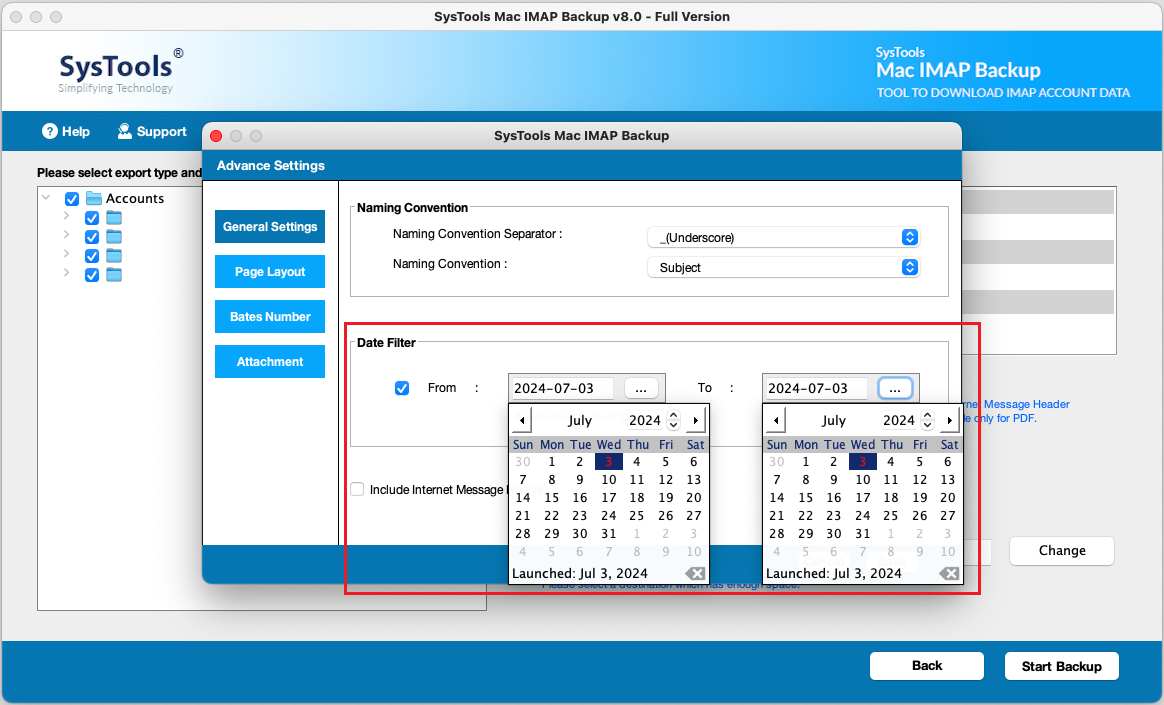Image resolution: width=1164 pixels, height=705 pixels.
Task: Switch to Page Layout tab
Action: tap(269, 272)
